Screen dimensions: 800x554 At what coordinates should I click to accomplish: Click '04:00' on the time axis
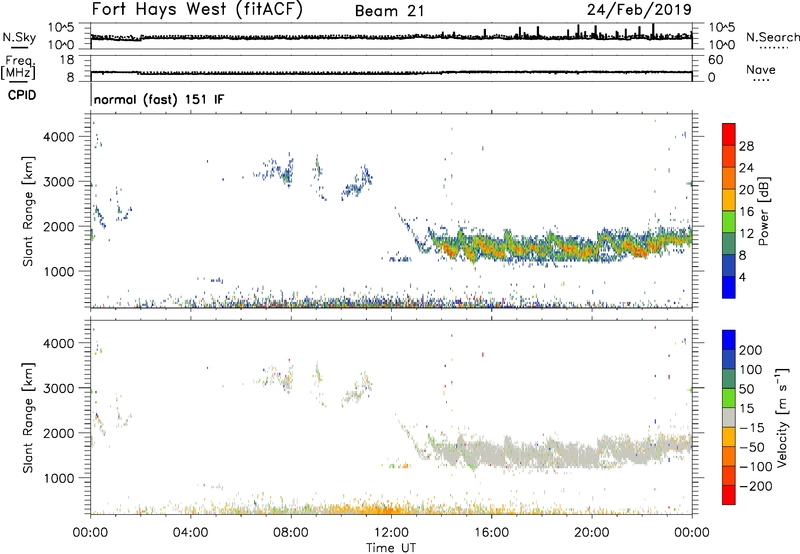pos(191,533)
